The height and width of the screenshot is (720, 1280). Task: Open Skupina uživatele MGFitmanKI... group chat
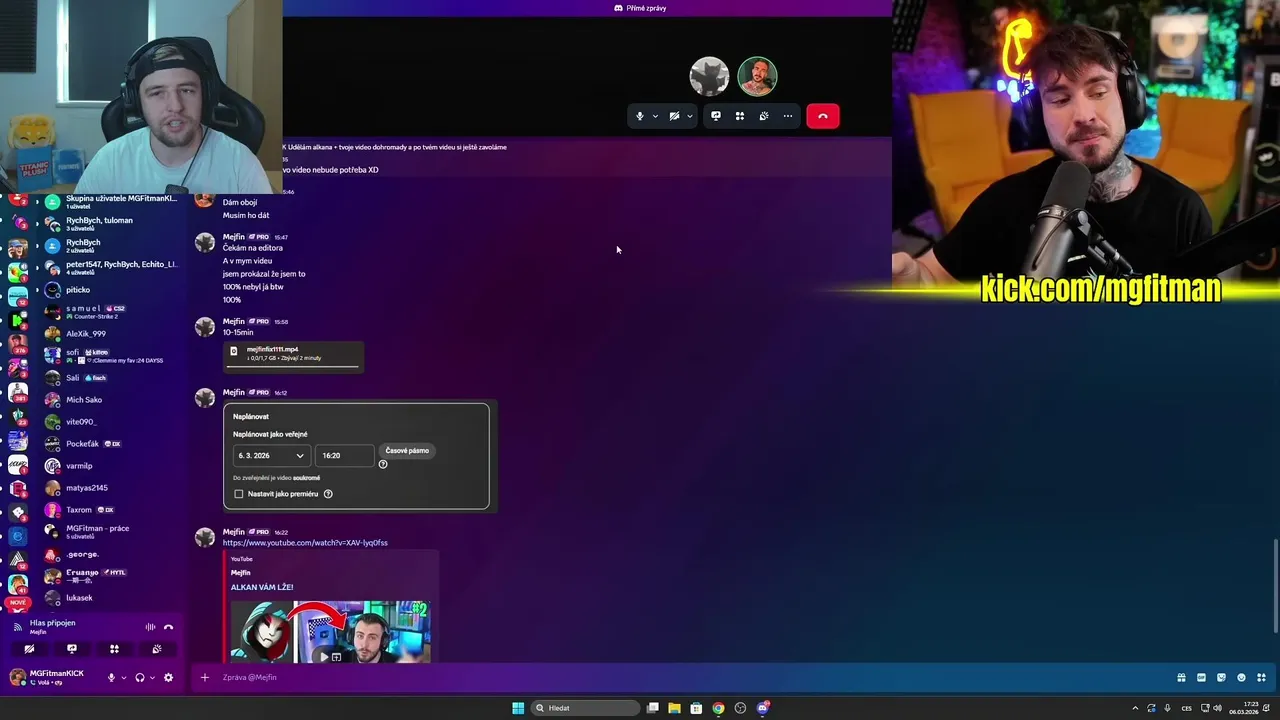click(110, 201)
